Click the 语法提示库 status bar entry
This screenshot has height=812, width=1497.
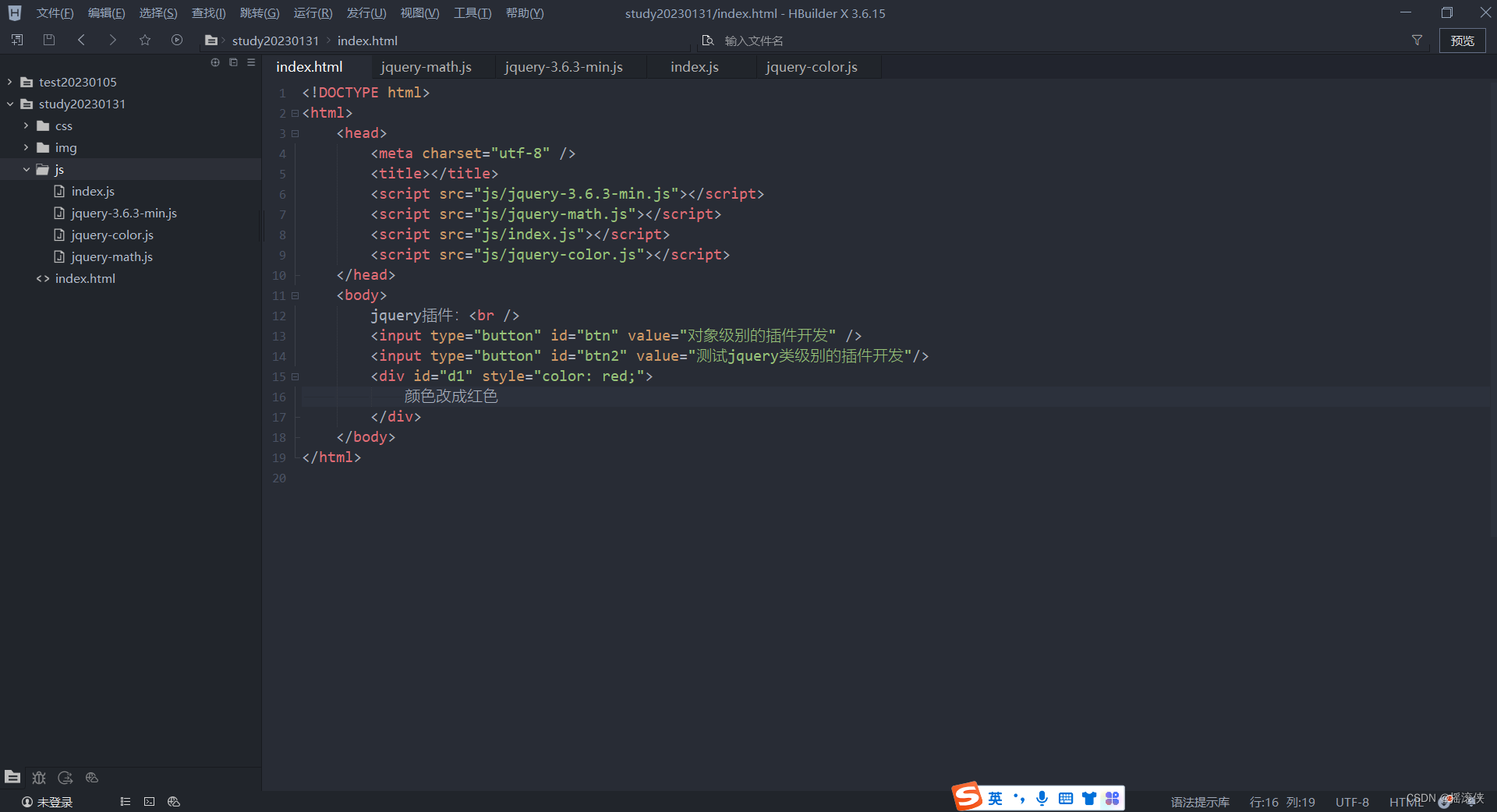pyautogui.click(x=1200, y=802)
